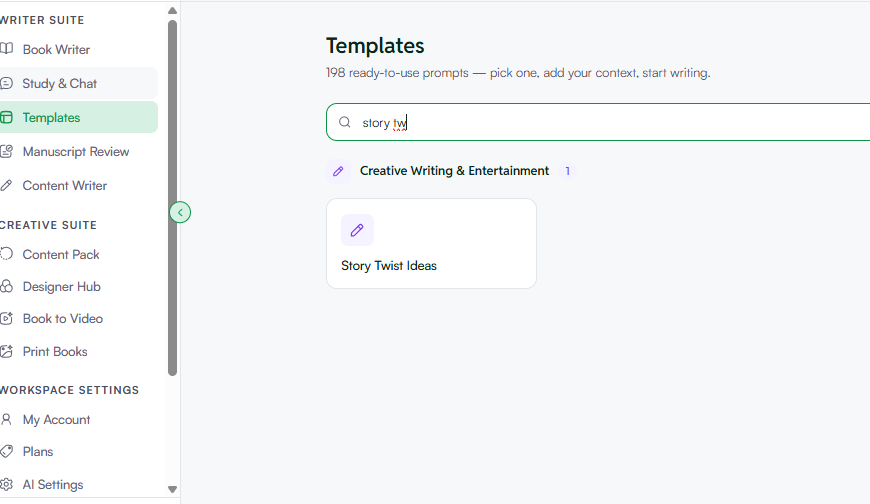Click the sidebar scrollbar thumb
The height and width of the screenshot is (504, 870).
tap(173, 198)
